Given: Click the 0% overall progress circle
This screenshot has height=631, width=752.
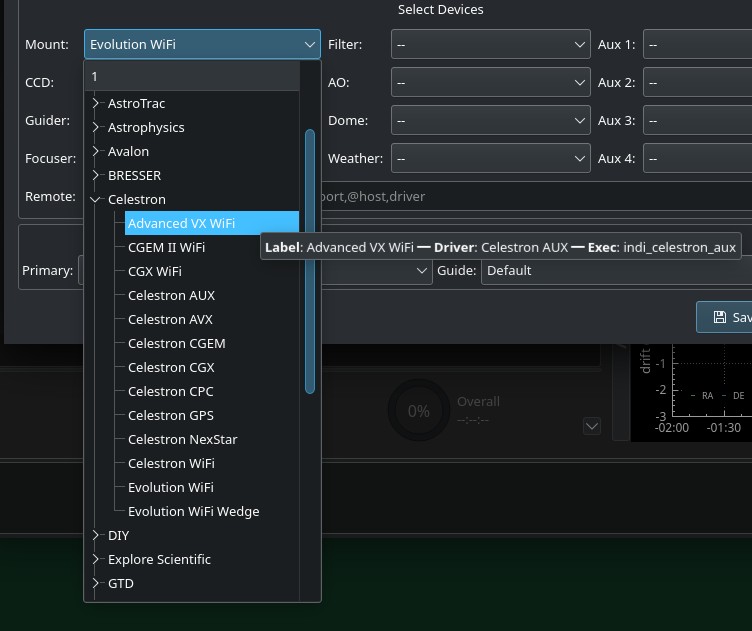Looking at the screenshot, I should click(419, 410).
